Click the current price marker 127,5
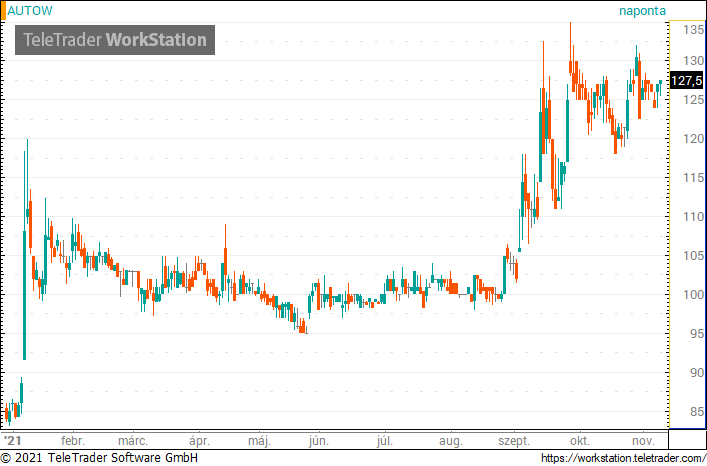The width and height of the screenshot is (707, 466). [686, 81]
